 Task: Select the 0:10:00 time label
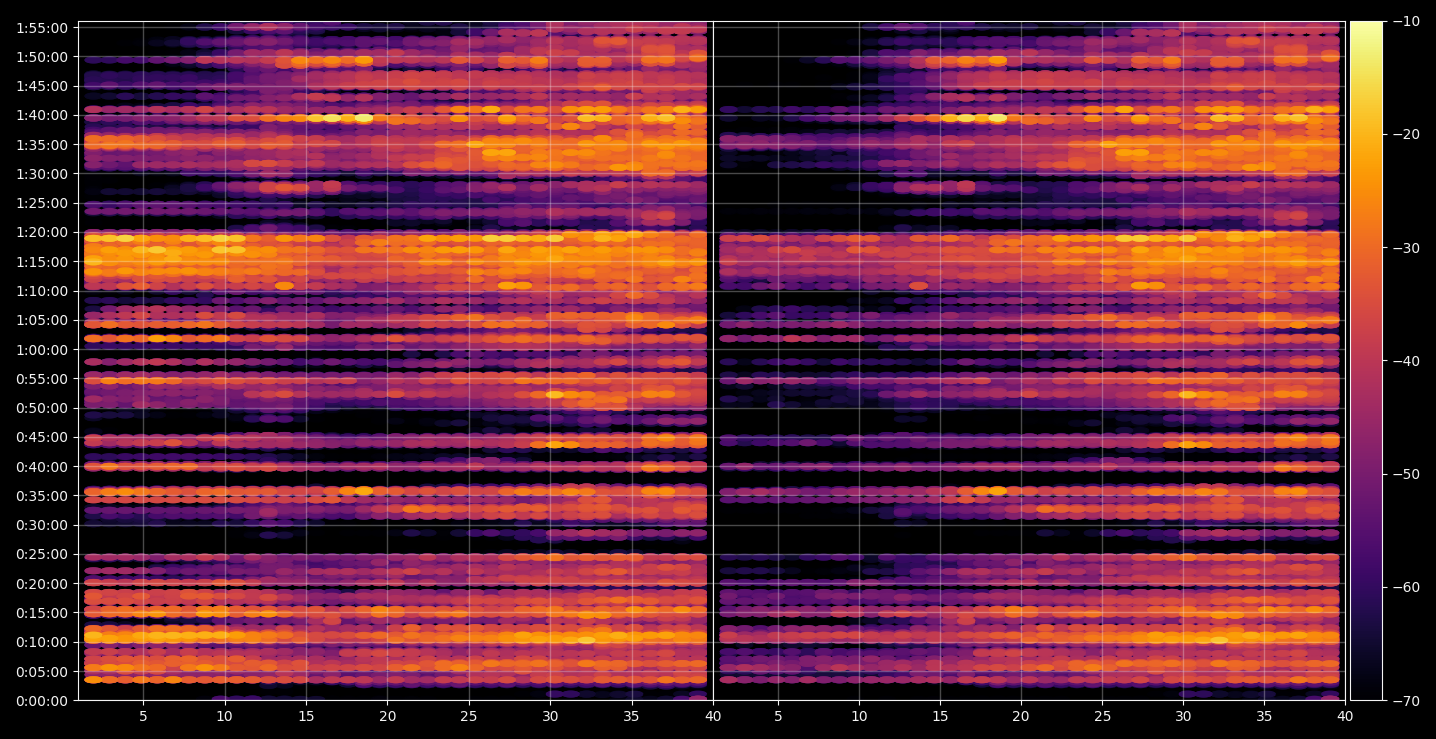click(x=42, y=642)
